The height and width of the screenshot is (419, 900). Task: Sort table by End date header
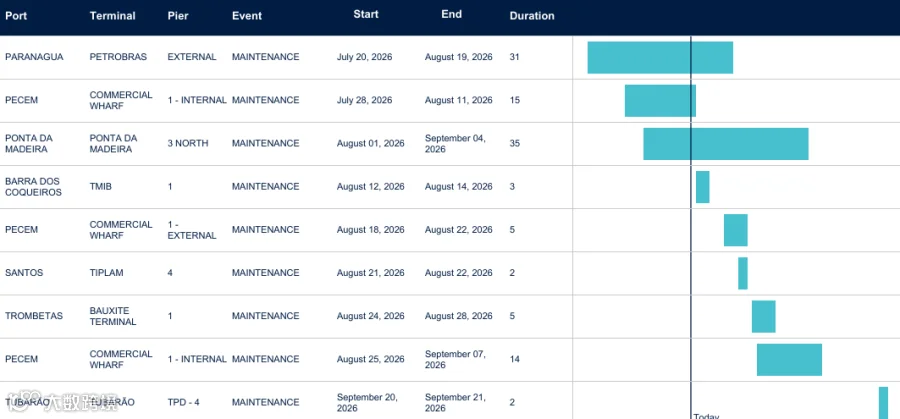(x=452, y=14)
